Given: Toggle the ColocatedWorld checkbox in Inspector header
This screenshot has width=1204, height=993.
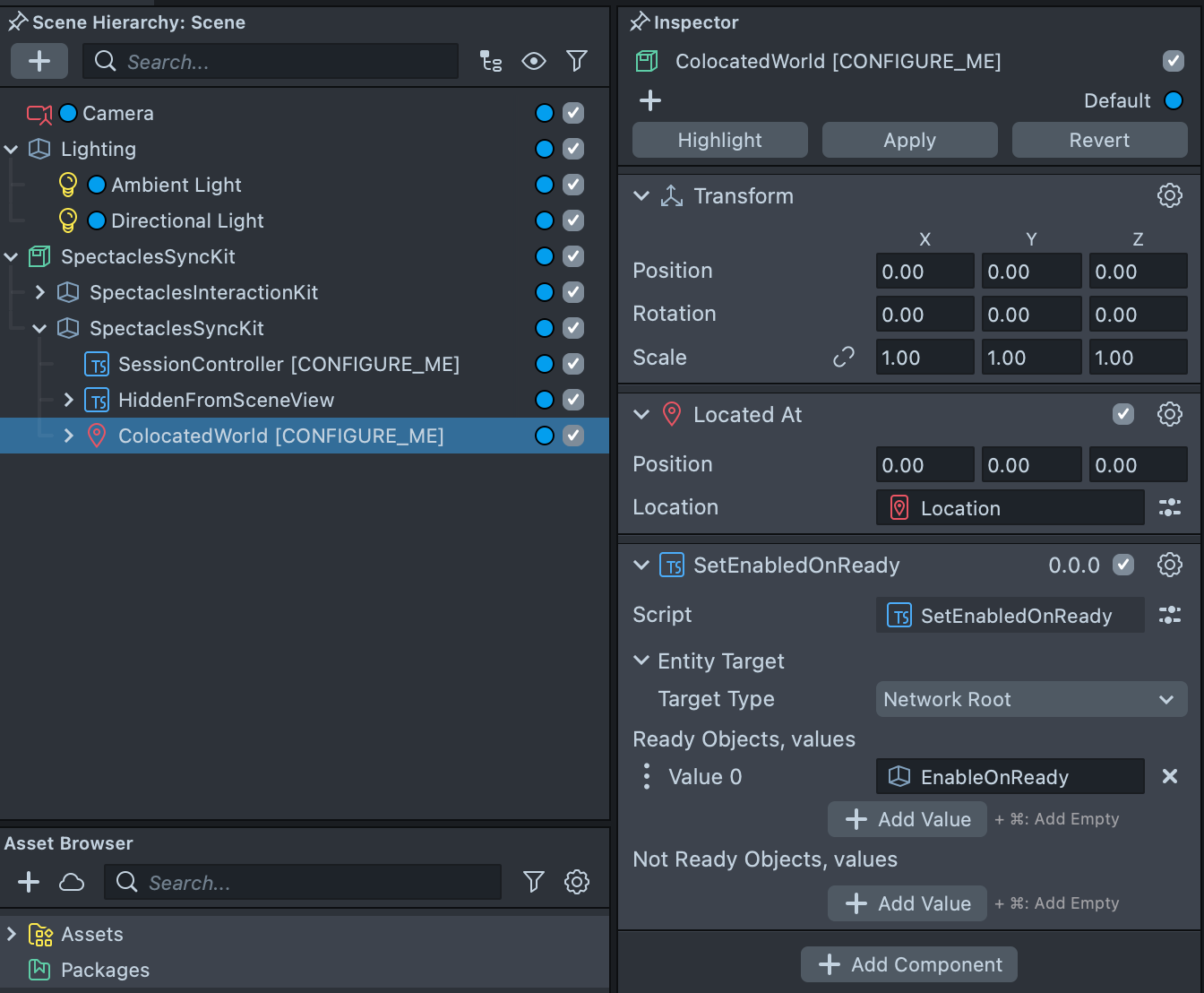Looking at the screenshot, I should pyautogui.click(x=1173, y=61).
